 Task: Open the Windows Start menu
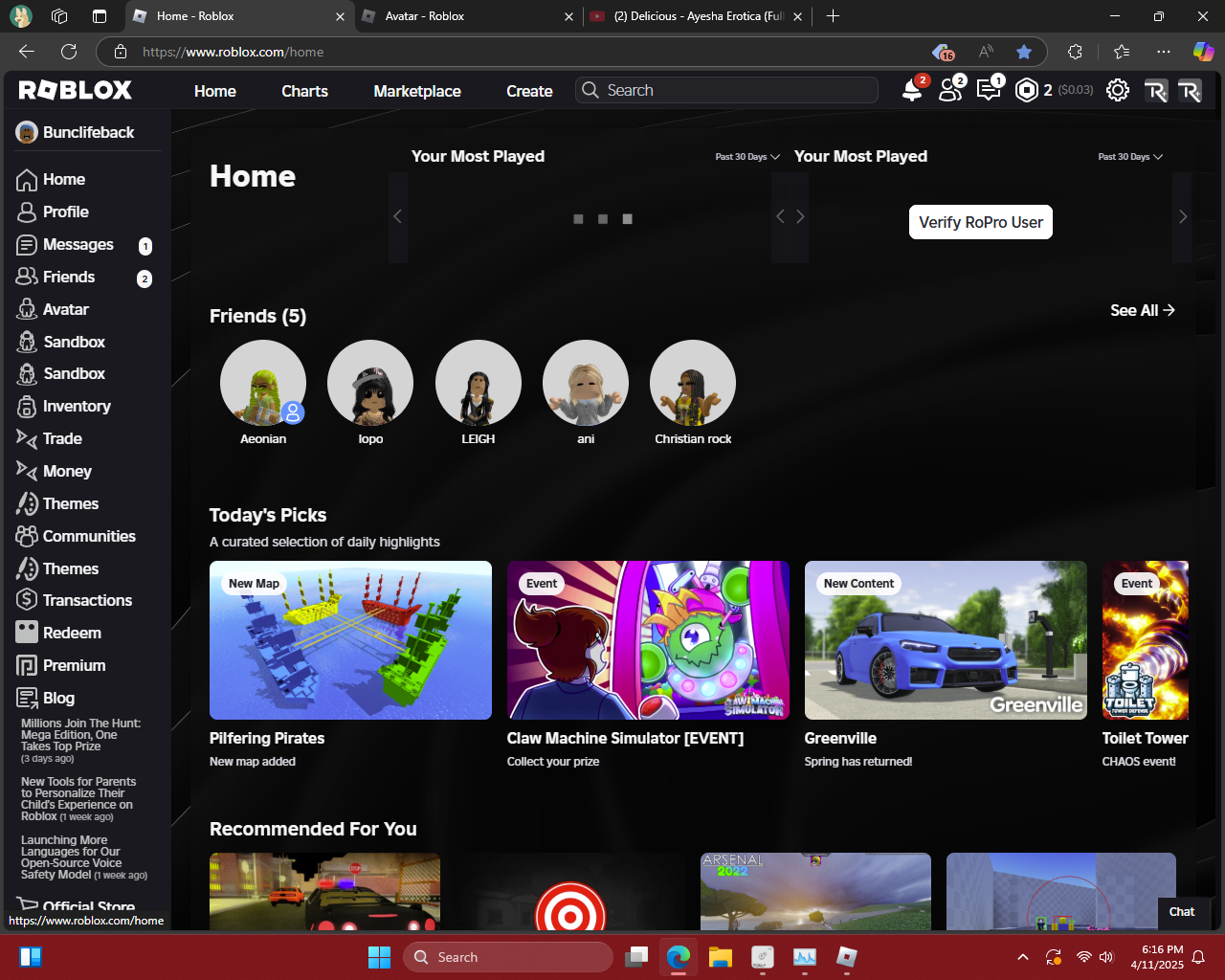379,957
